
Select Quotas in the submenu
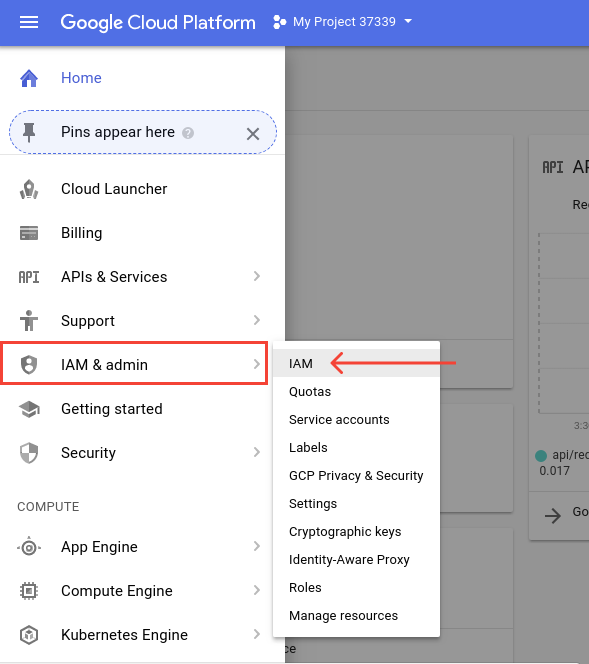pos(356,392)
